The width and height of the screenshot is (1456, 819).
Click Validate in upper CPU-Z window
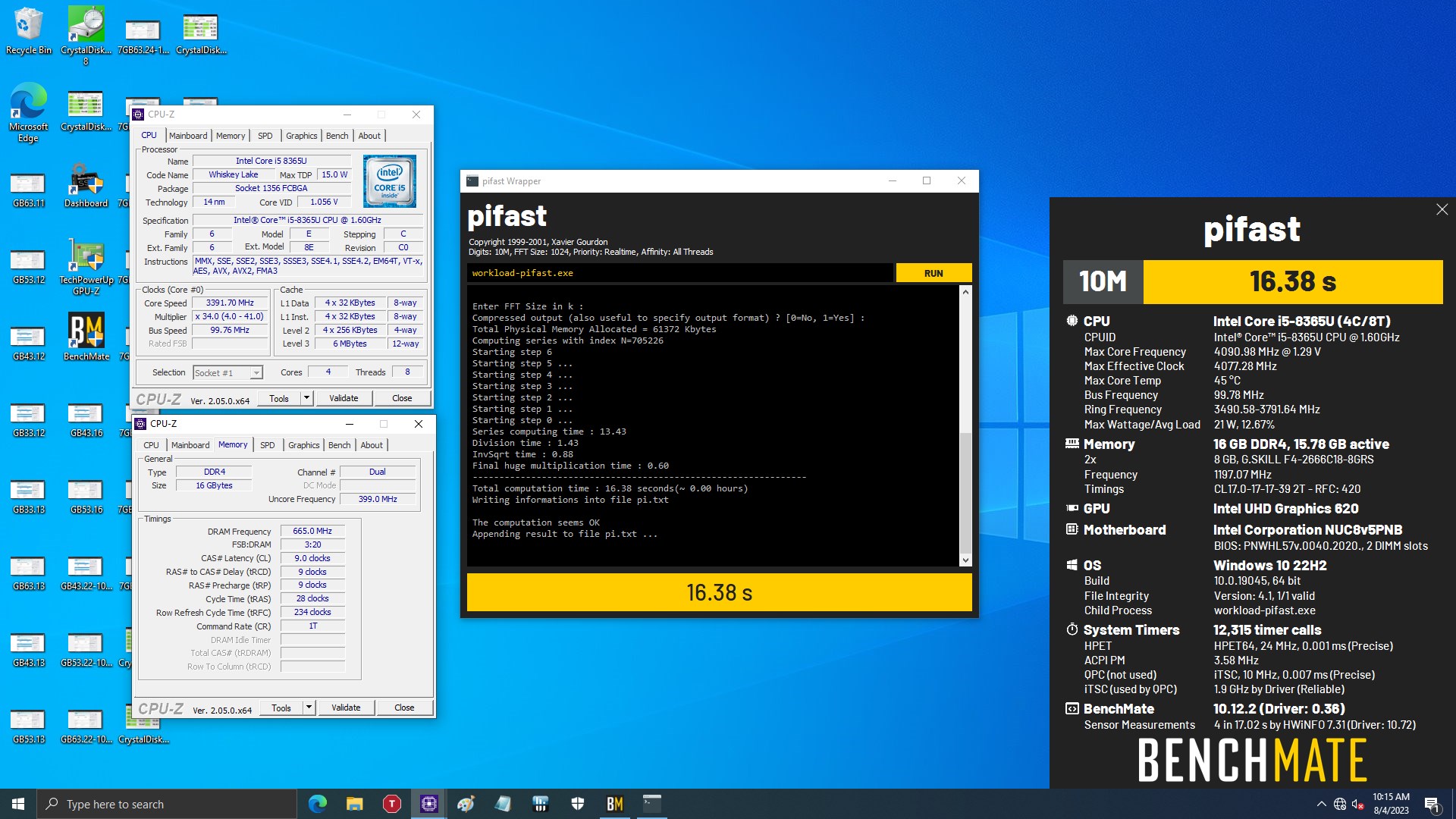tap(344, 398)
